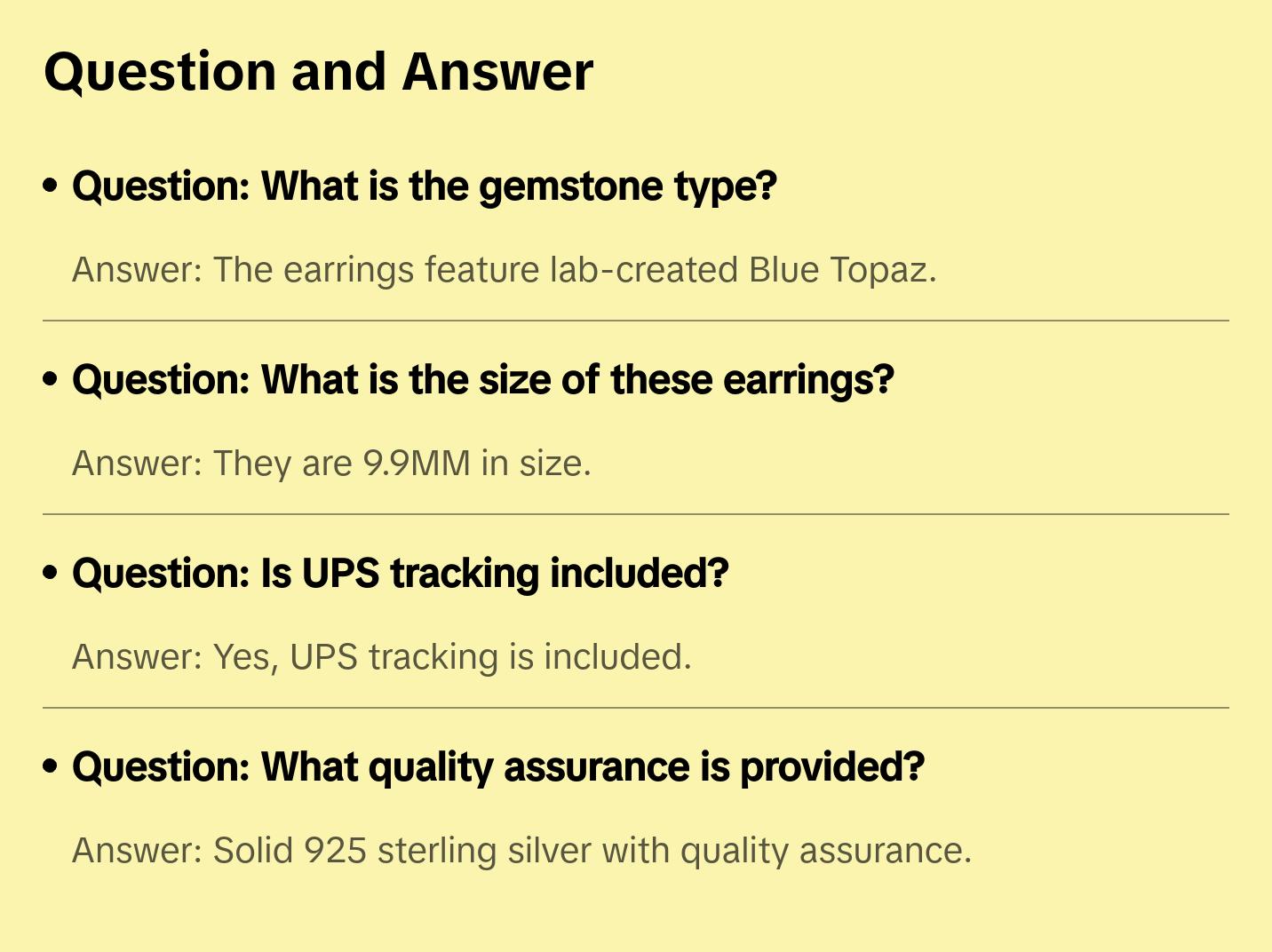This screenshot has width=1272, height=952.
Task: Select the gemstone type question
Action: [424, 186]
